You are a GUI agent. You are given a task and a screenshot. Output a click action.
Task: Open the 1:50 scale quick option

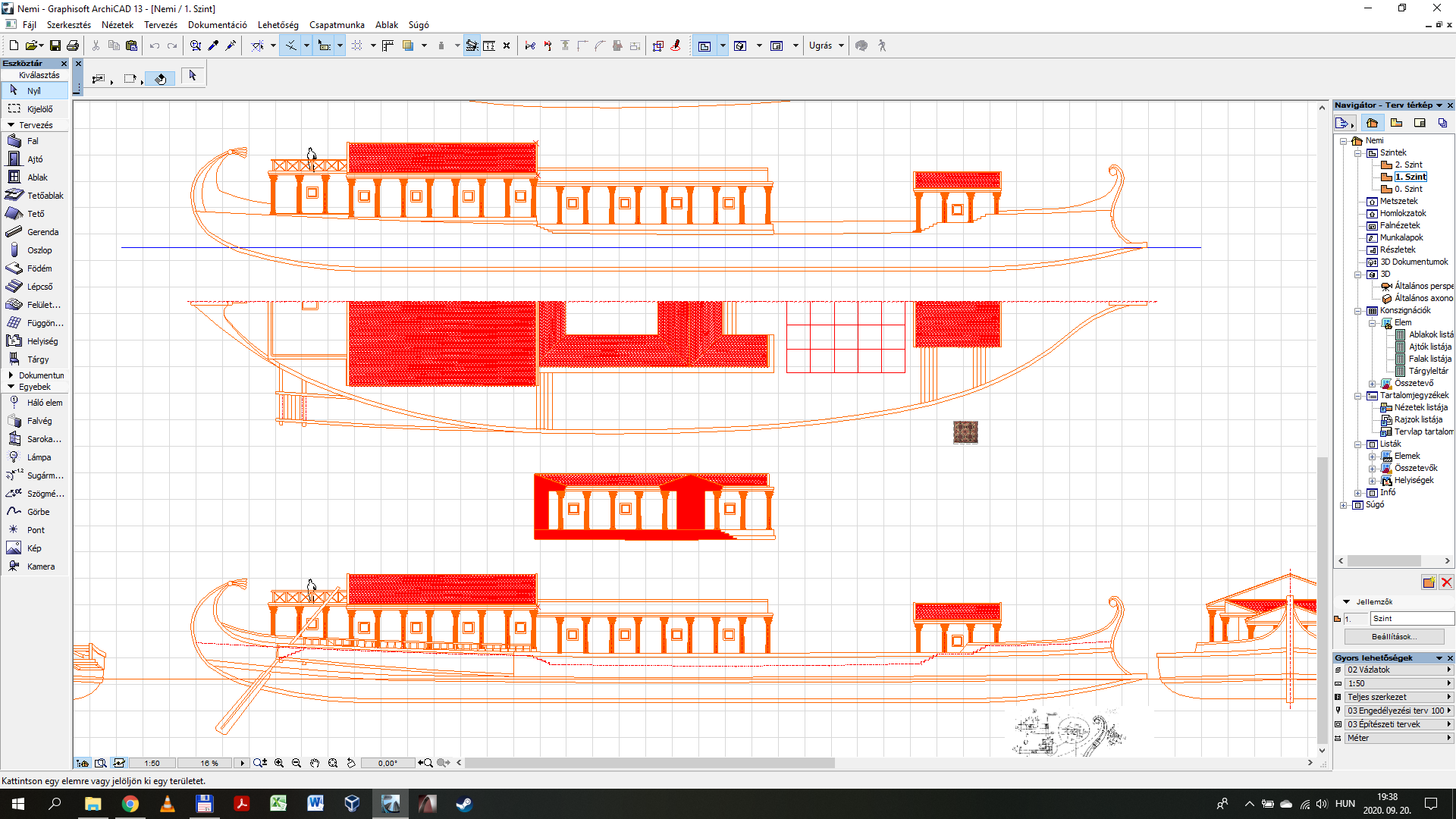coord(1395,683)
